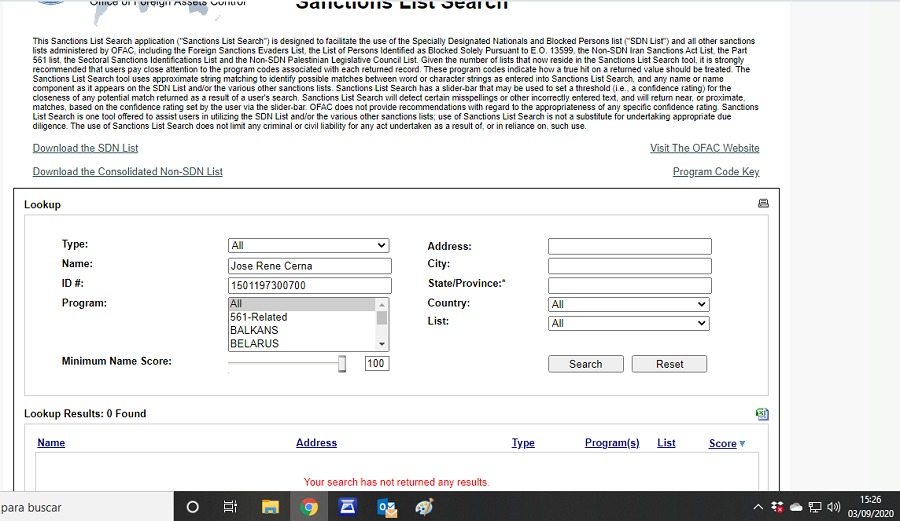Open the Download the SDN List link
Viewport: 900px width, 521px height.
(85, 148)
